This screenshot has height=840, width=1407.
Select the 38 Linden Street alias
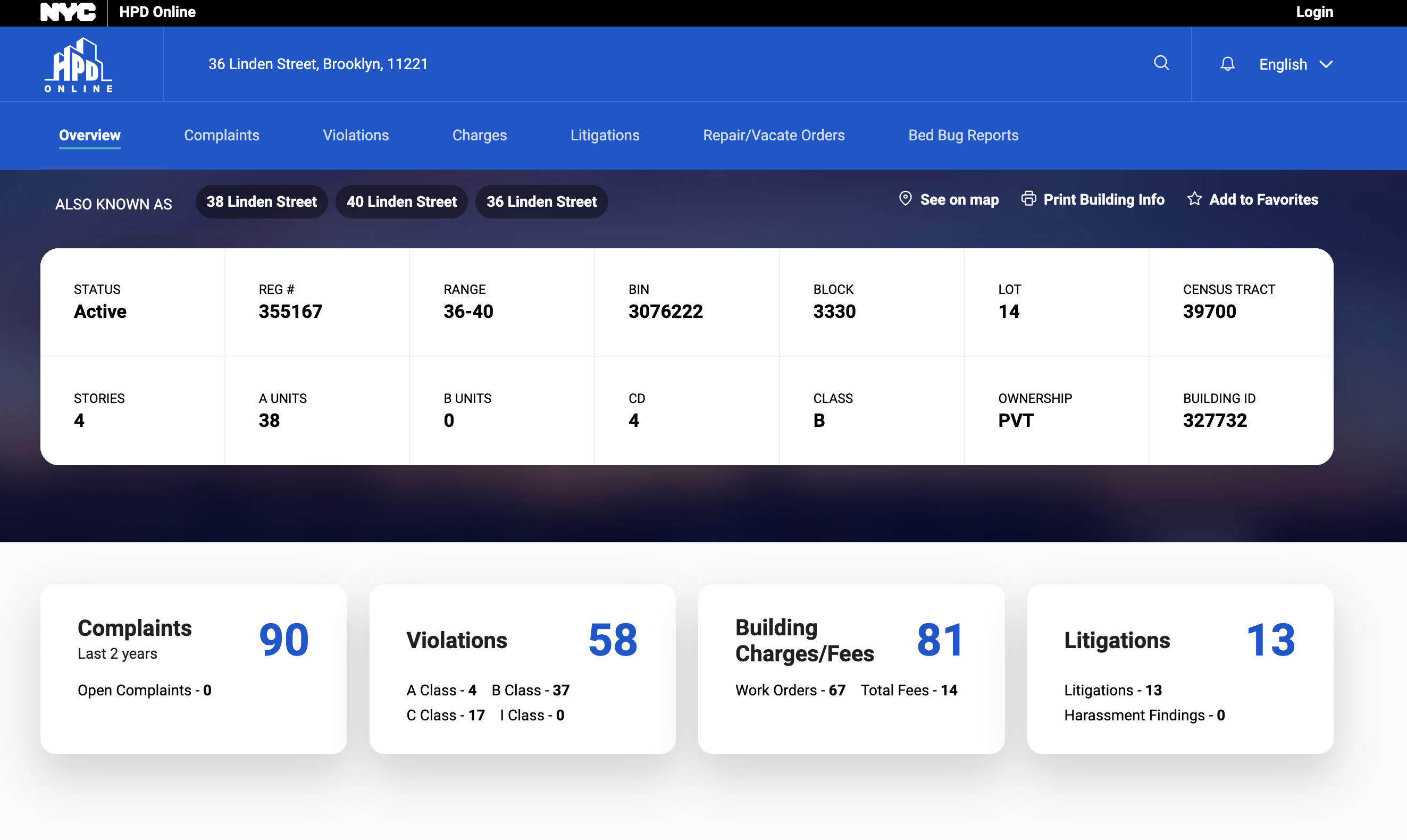pos(262,201)
